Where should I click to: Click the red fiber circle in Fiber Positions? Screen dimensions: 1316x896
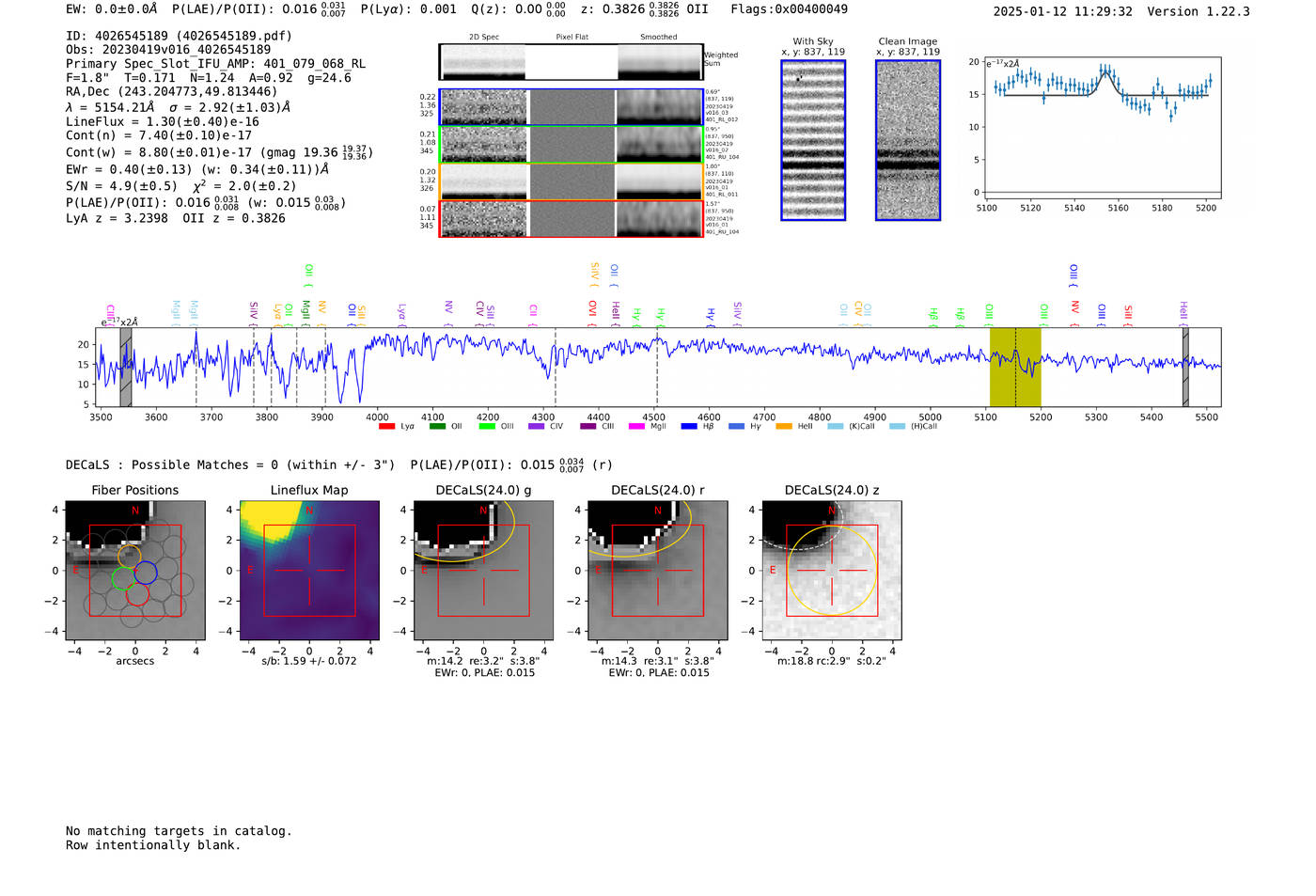point(137,594)
